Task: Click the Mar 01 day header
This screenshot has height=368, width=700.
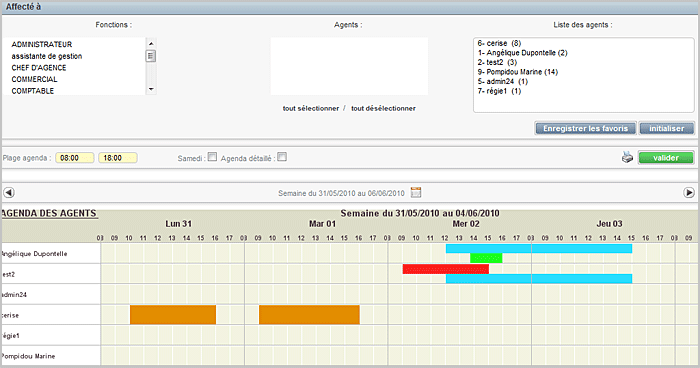Action: pos(322,224)
